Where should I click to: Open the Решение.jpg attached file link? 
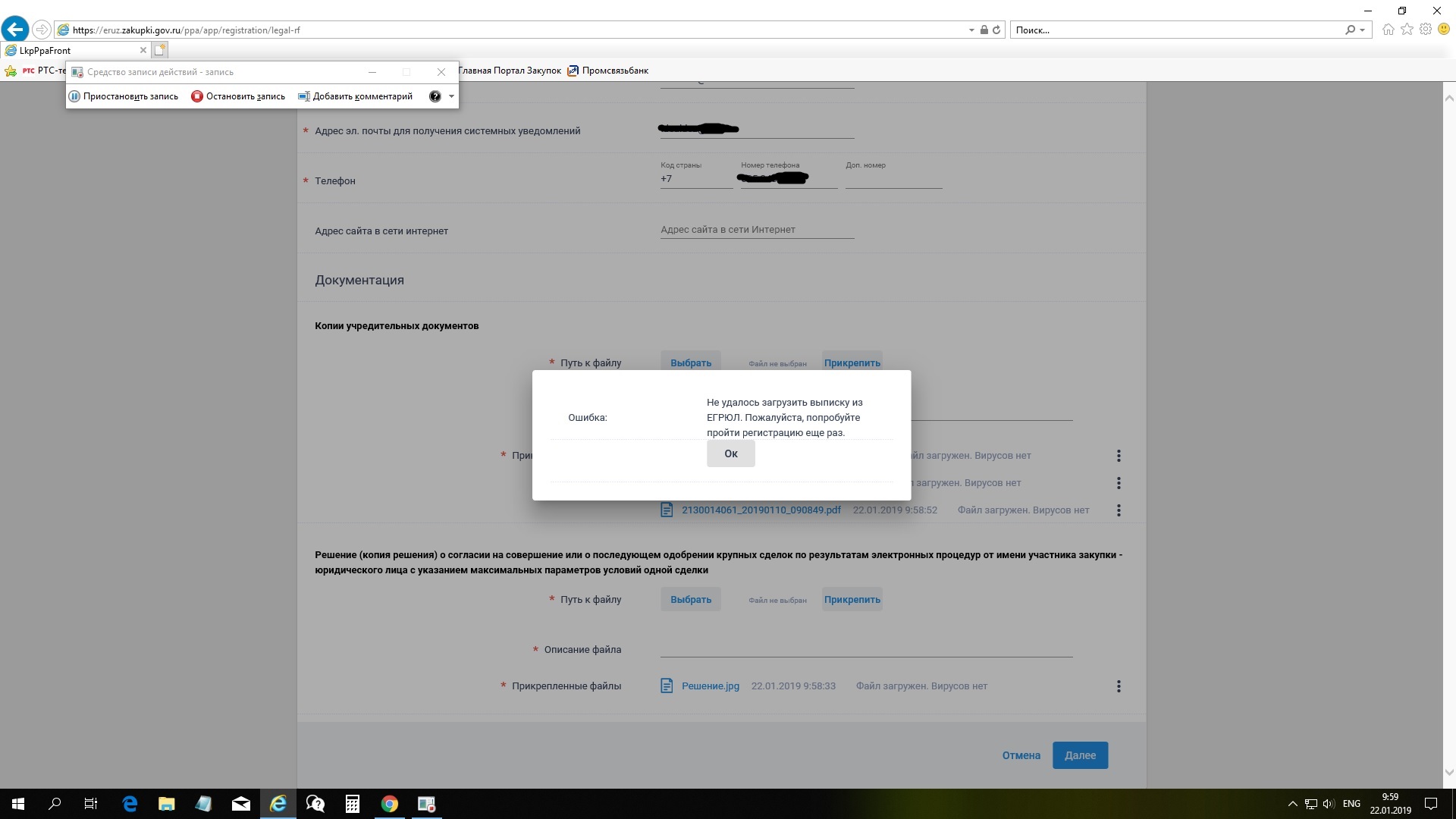[710, 686]
